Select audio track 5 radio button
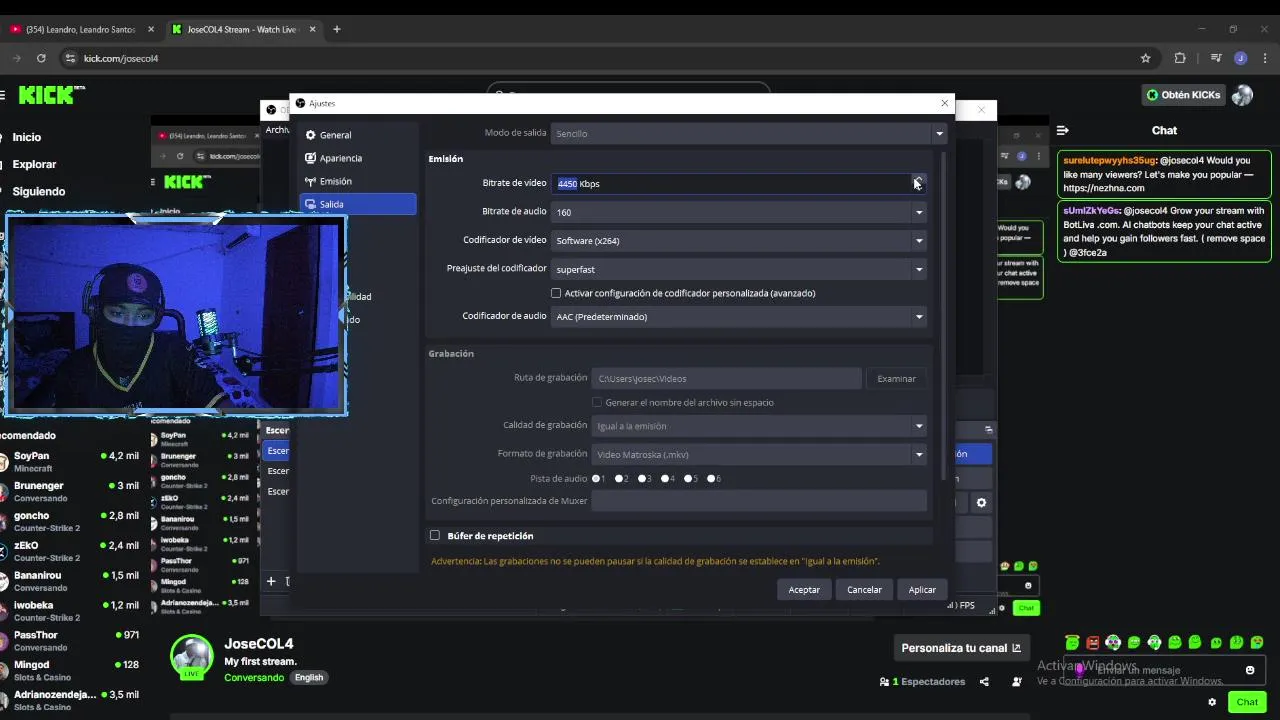Viewport: 1280px width, 720px height. tap(688, 479)
